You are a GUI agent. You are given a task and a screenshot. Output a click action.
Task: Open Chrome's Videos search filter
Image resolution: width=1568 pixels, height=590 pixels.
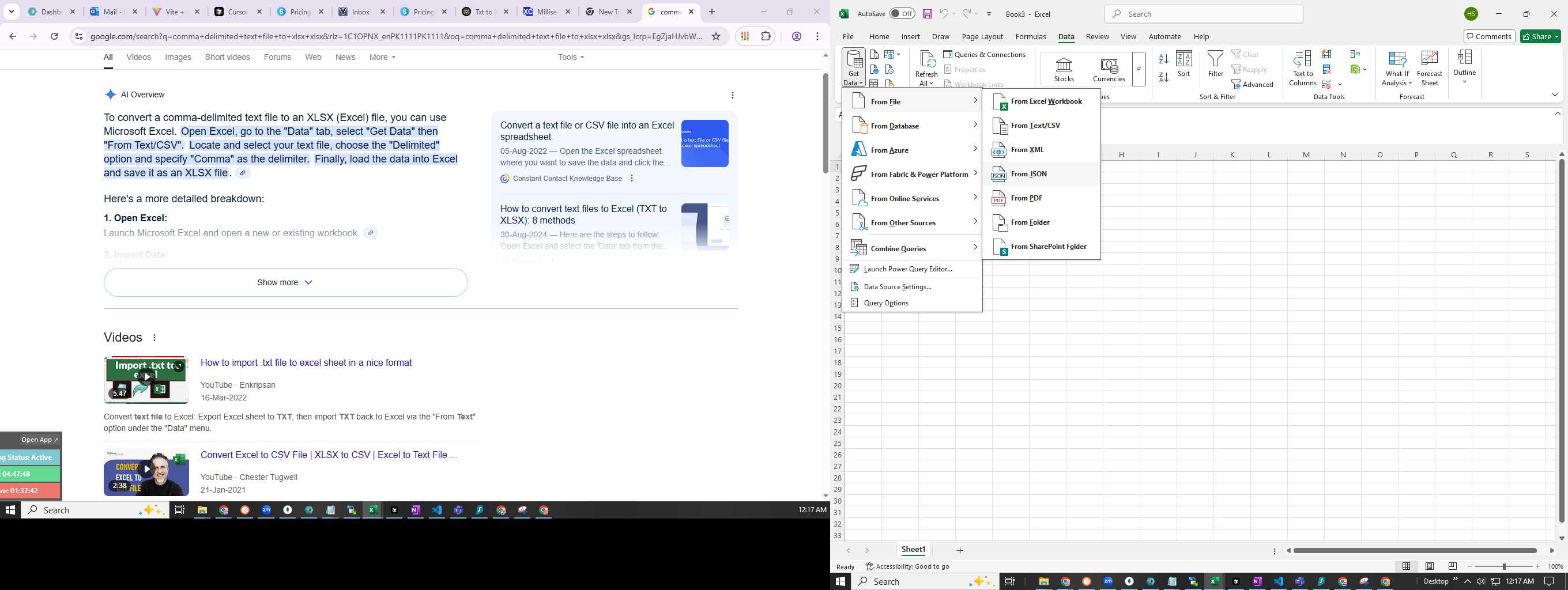click(138, 57)
